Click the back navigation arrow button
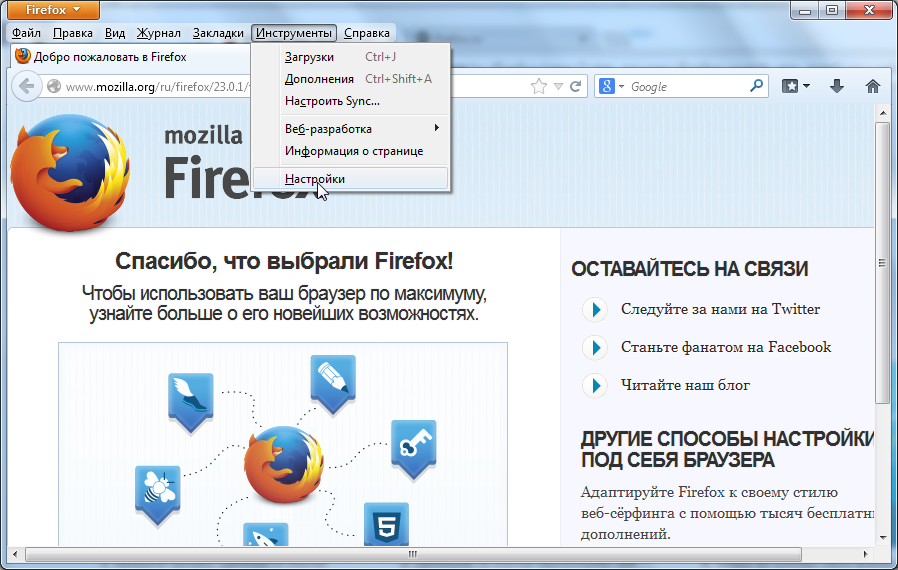898x570 pixels. coord(26,87)
